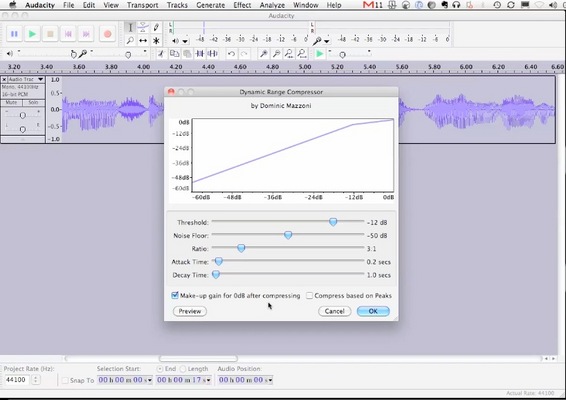Viewport: 566px width, 400px height.
Task: Click the Project Rate 44100 field
Action: click(x=17, y=380)
